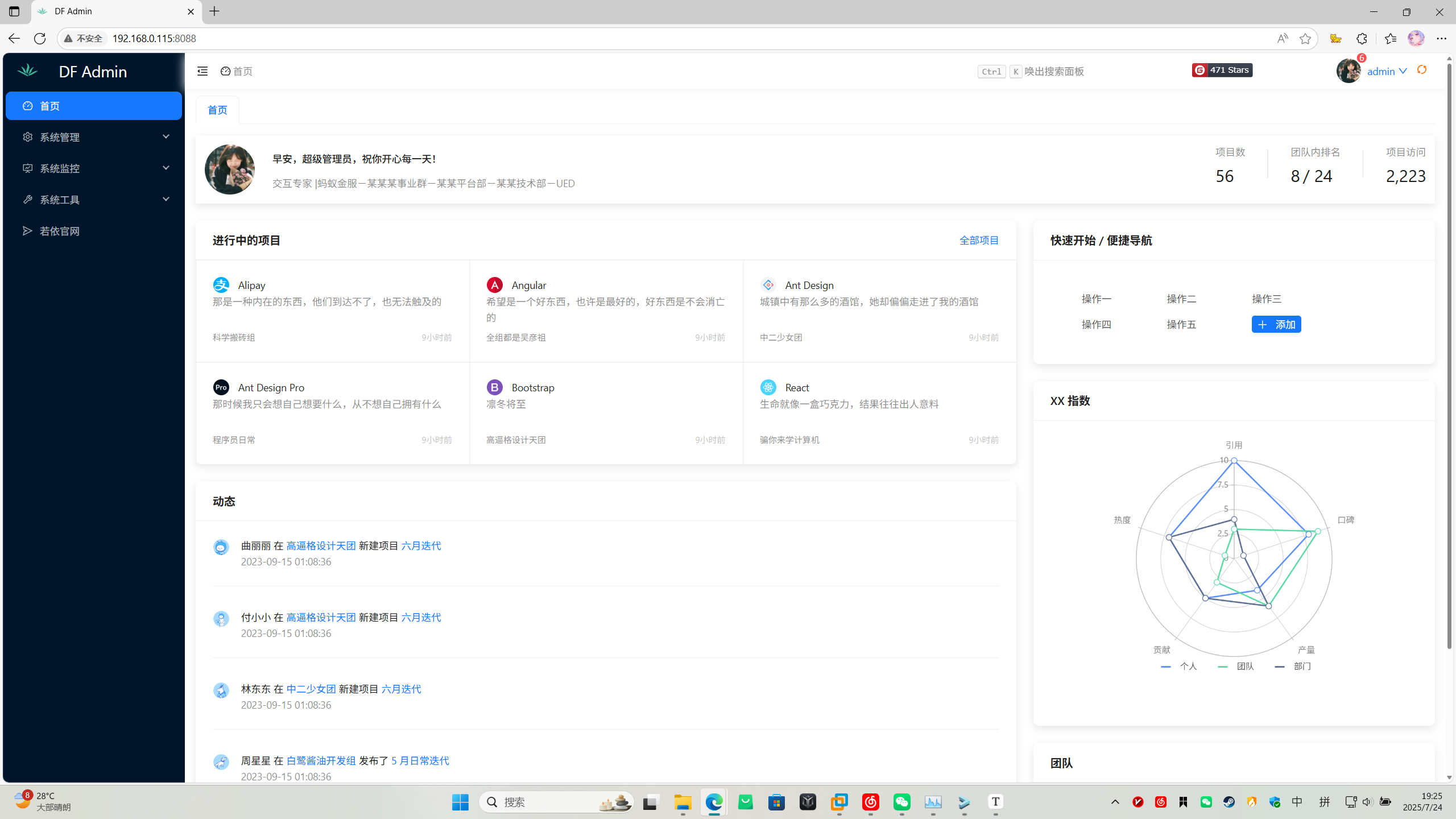Open quick link 操作四
The width and height of the screenshot is (1456, 819).
tap(1097, 324)
